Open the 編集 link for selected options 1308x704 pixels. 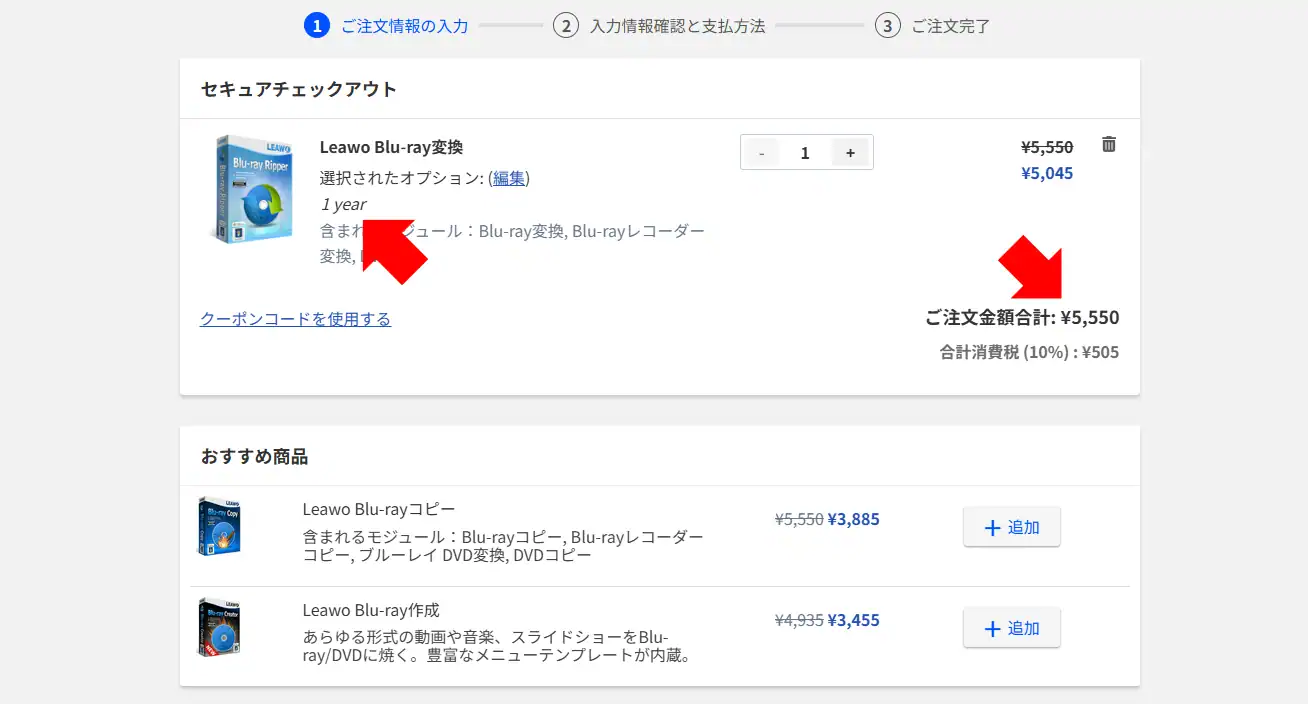pos(509,178)
